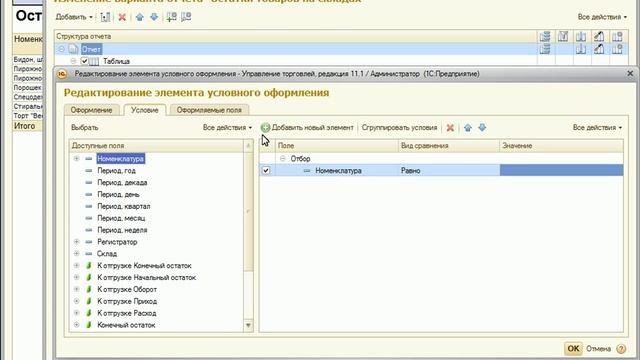Switch to the Оформление tab
The height and width of the screenshot is (360, 640).
[91, 110]
